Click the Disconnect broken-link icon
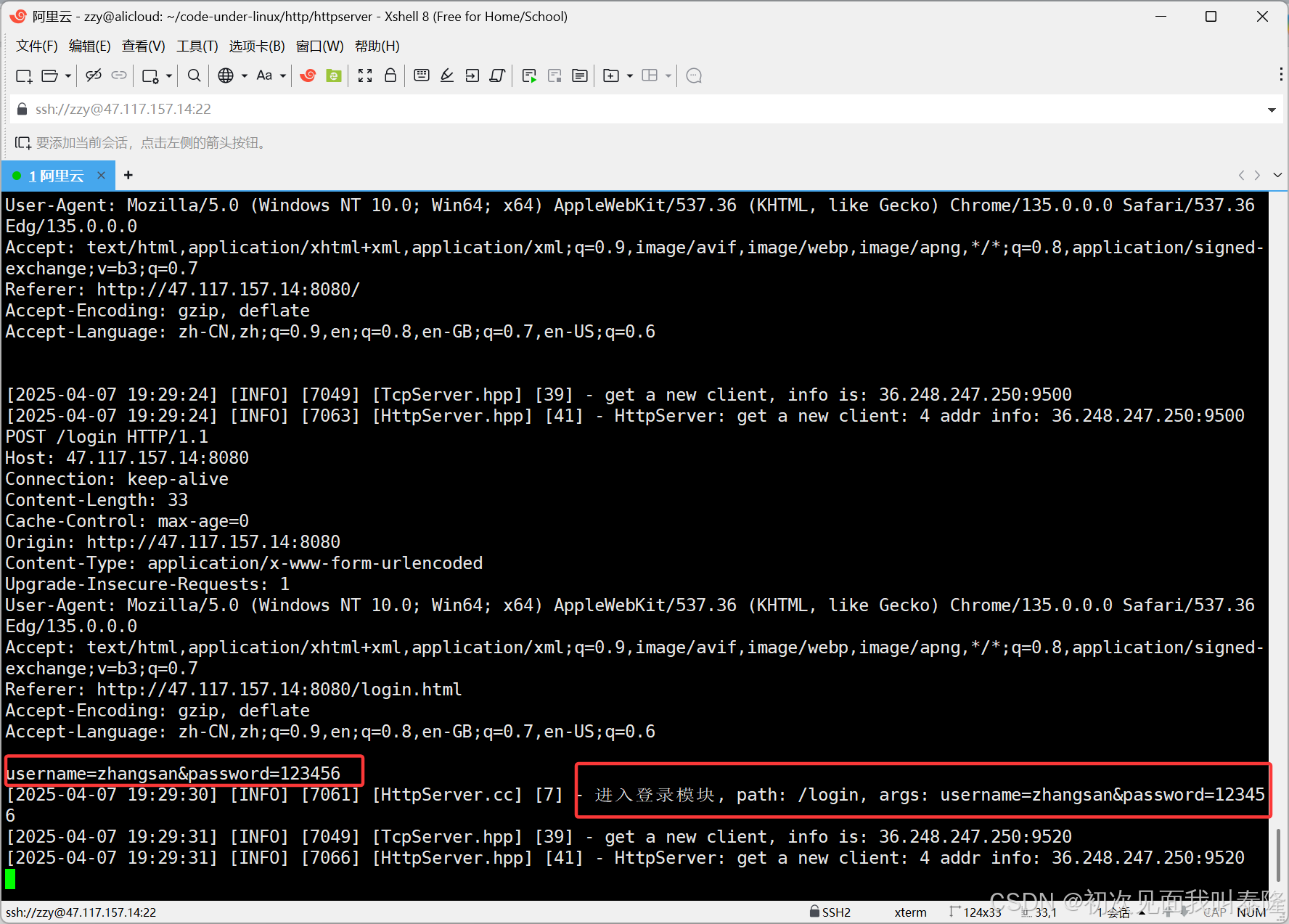This screenshot has height=924, width=1289. [94, 75]
